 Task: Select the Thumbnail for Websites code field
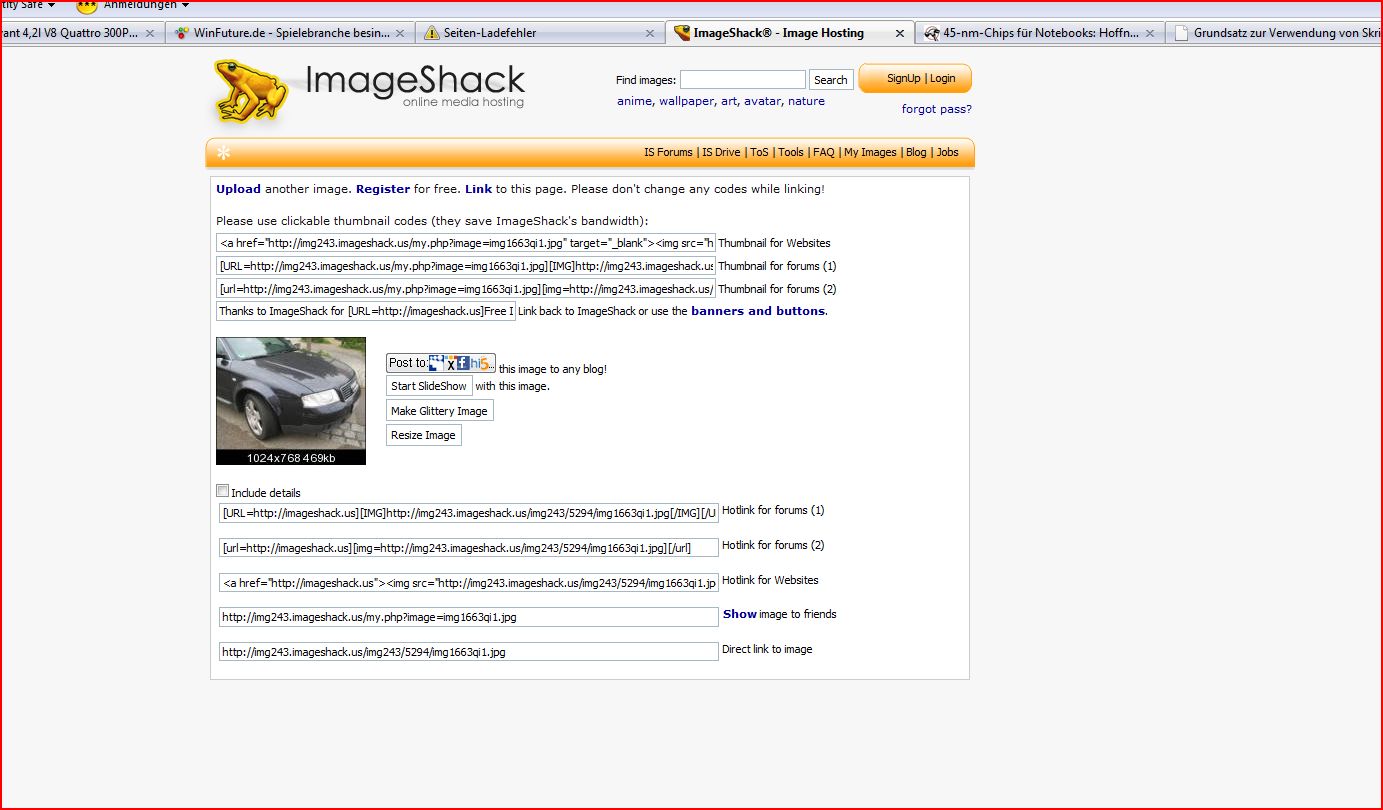pos(466,243)
